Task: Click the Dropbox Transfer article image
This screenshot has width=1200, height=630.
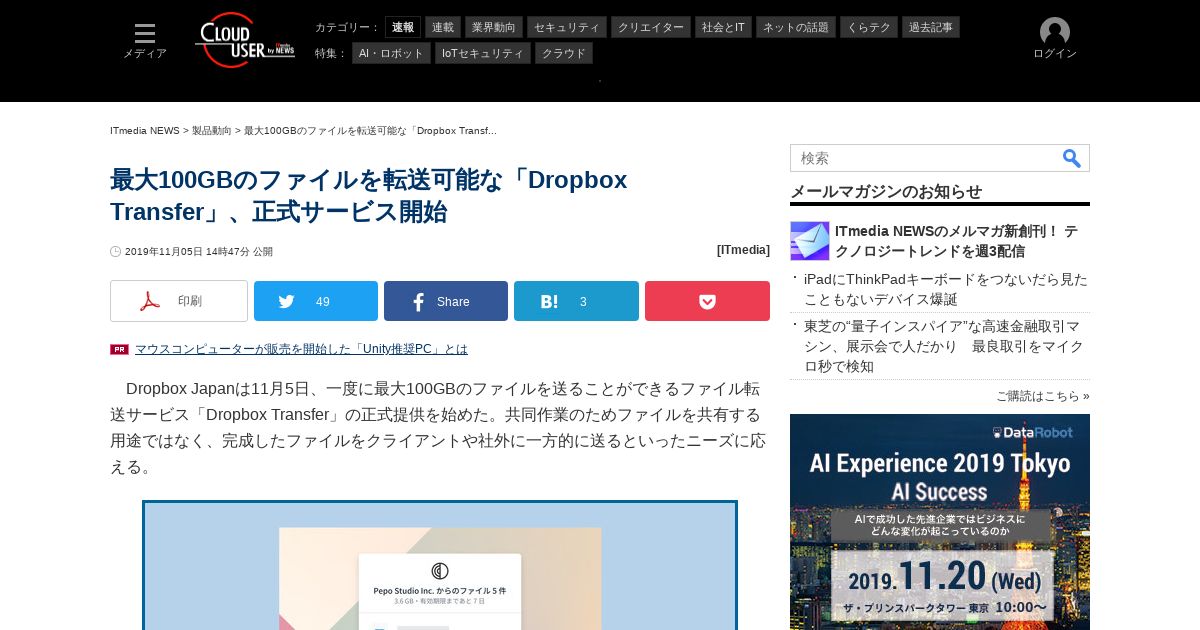Action: pyautogui.click(x=440, y=566)
